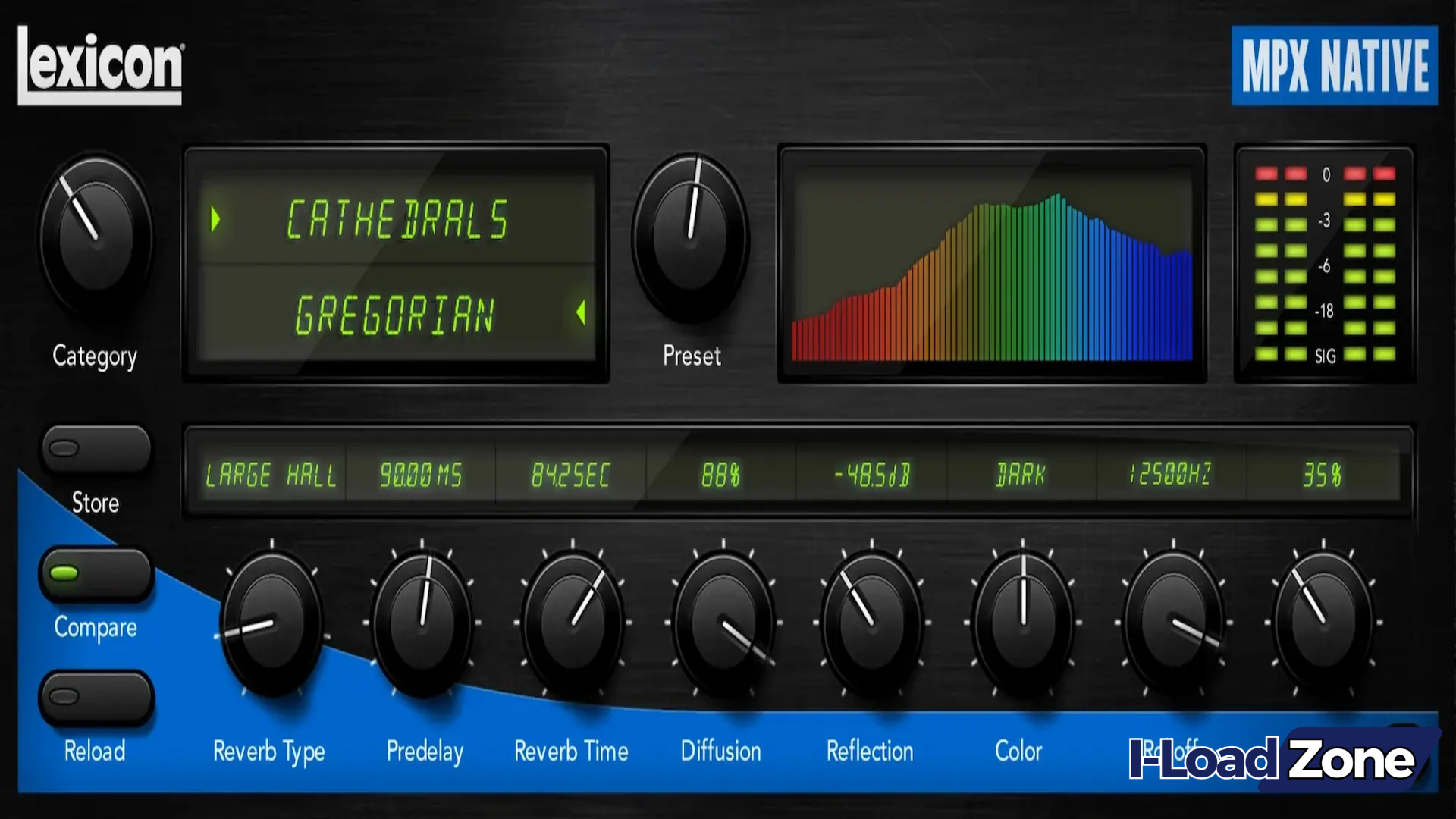Click the Predelay label
The height and width of the screenshot is (819, 1456).
pos(425,752)
